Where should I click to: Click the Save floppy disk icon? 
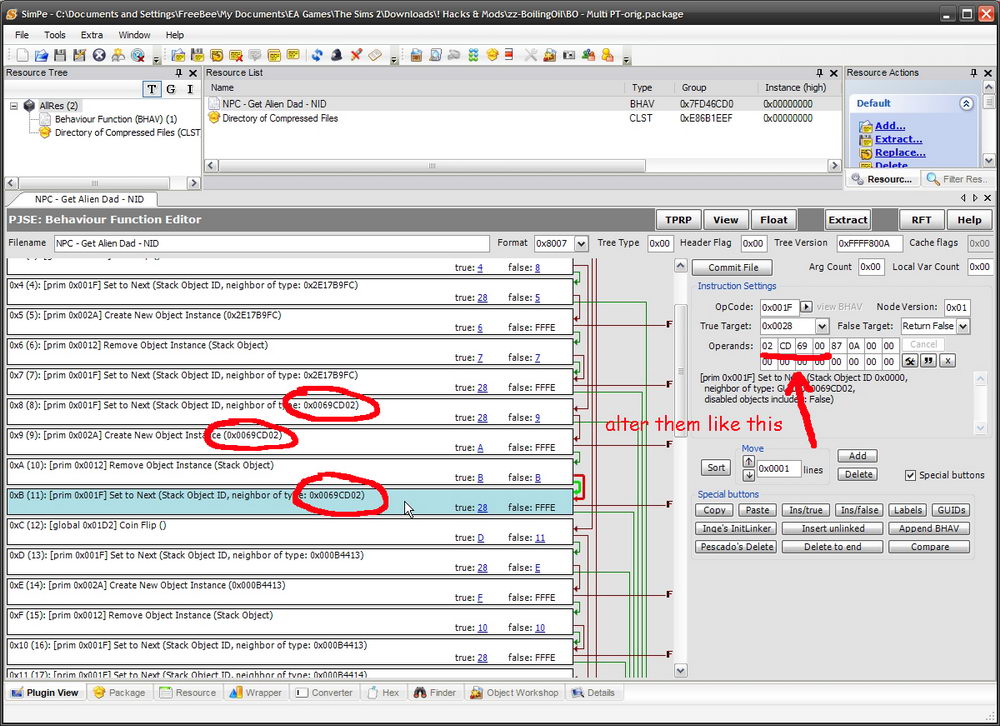pyautogui.click(x=61, y=55)
